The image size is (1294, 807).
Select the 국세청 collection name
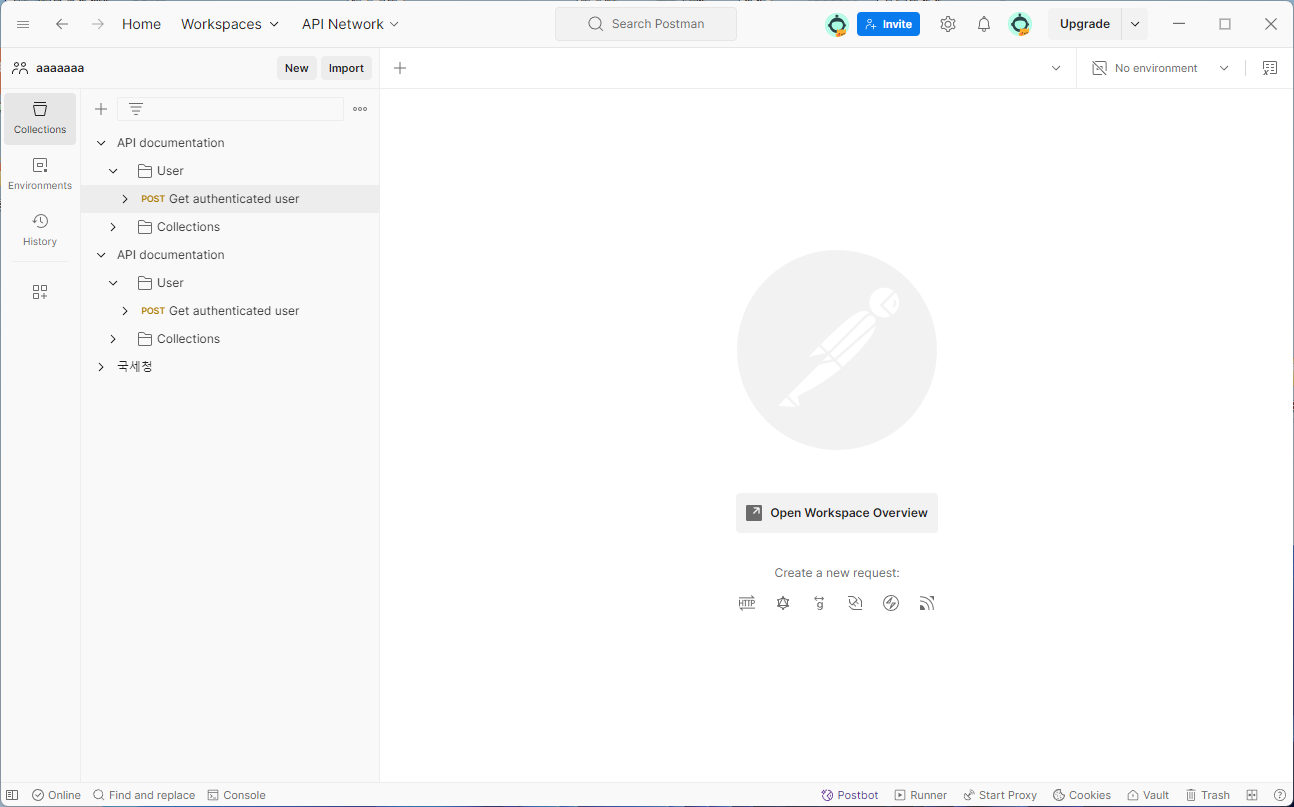pos(135,367)
